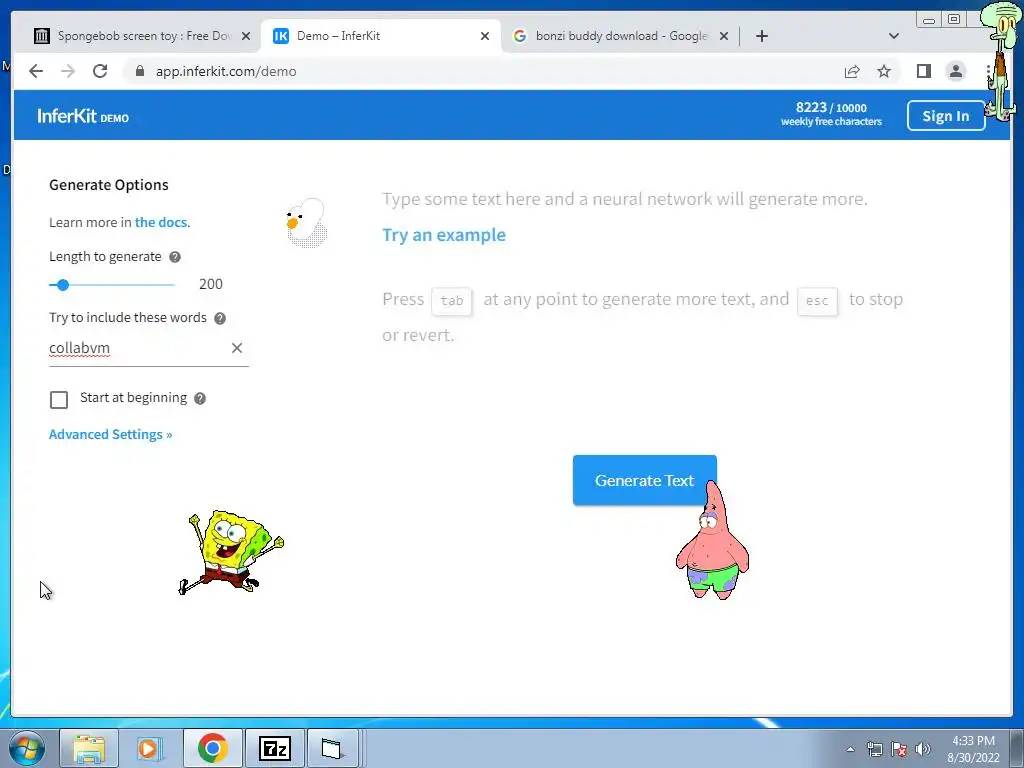The height and width of the screenshot is (768, 1024).
Task: Close the bonzi buddy download tab
Action: tap(724, 36)
